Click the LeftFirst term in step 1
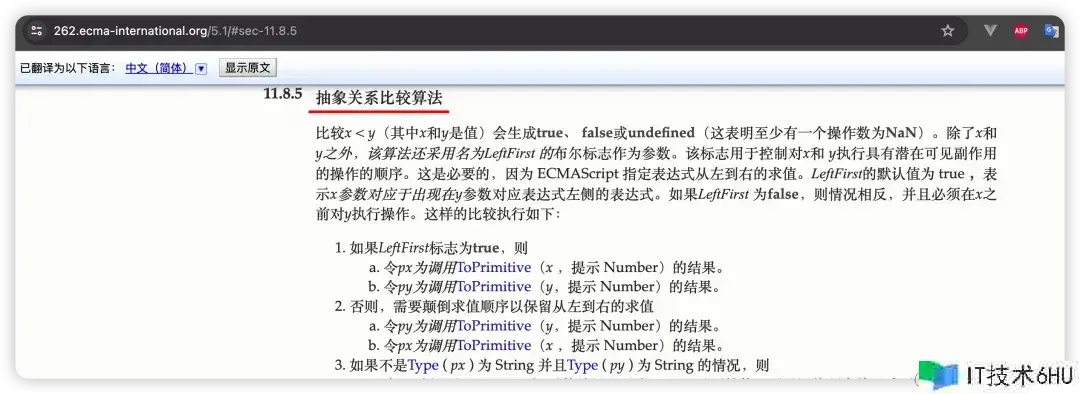Image resolution: width=1080 pixels, height=394 pixels. click(404, 248)
